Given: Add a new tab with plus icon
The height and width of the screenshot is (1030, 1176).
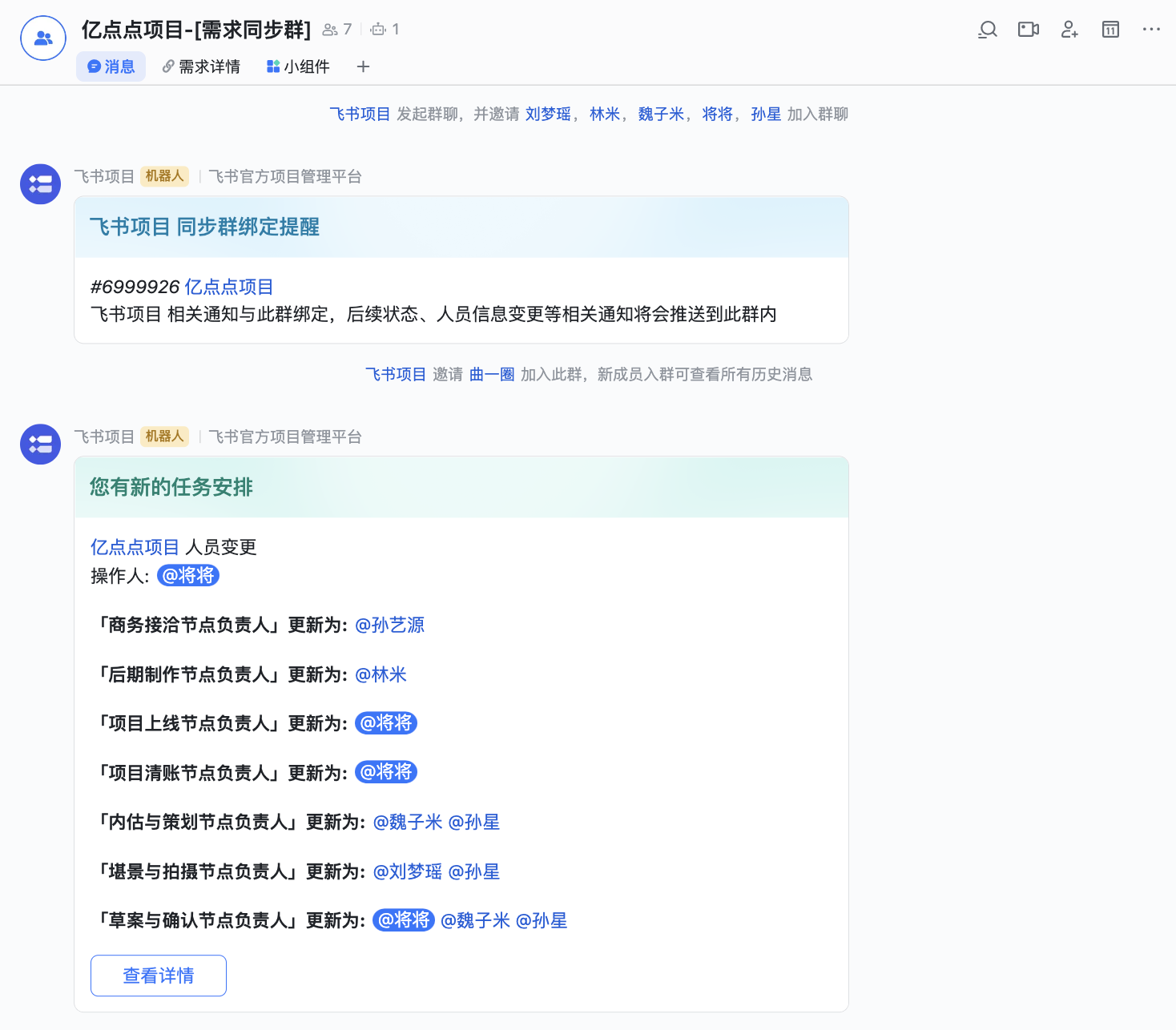Looking at the screenshot, I should [x=363, y=66].
